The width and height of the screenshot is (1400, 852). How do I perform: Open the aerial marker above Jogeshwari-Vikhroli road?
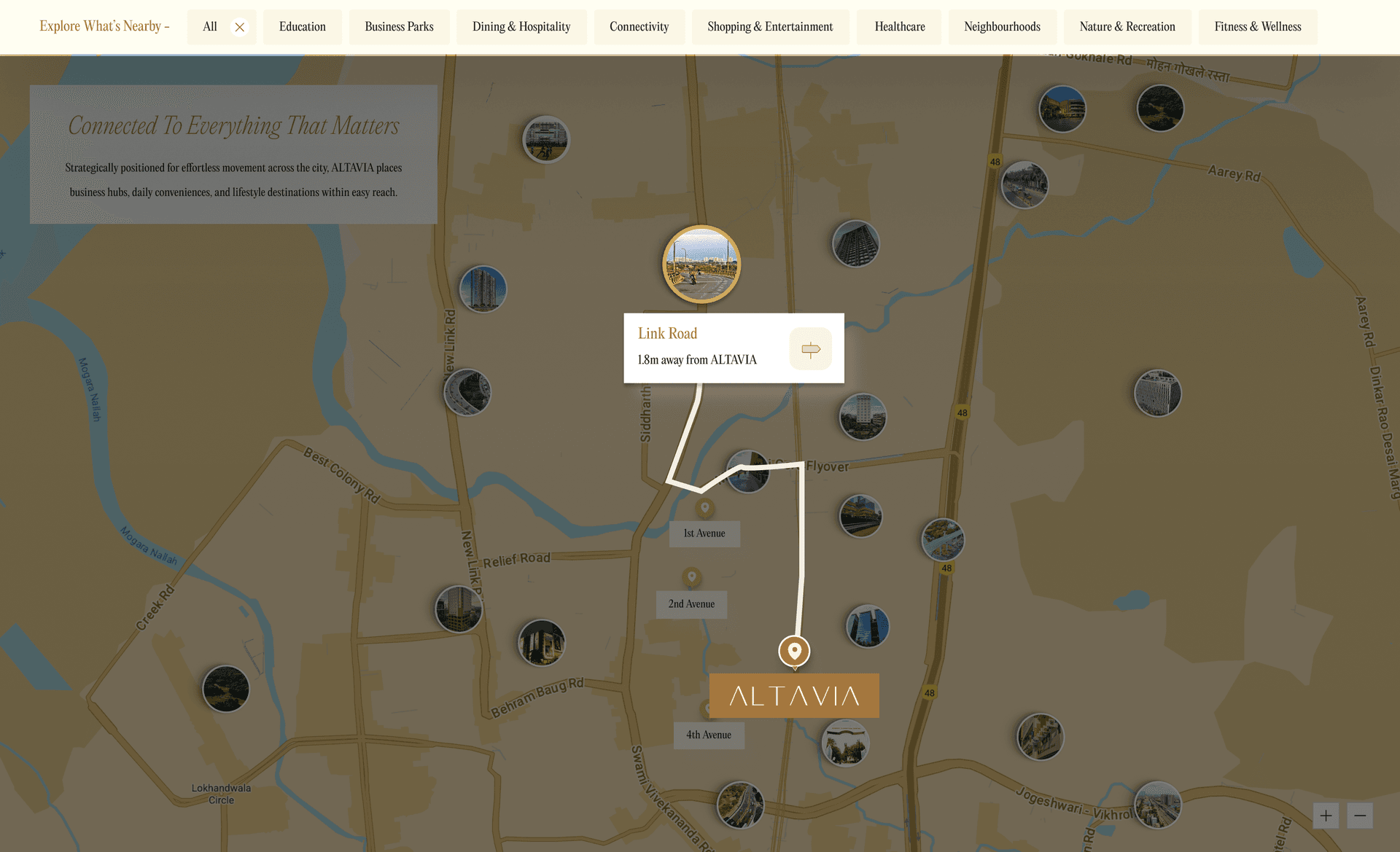(x=1041, y=737)
